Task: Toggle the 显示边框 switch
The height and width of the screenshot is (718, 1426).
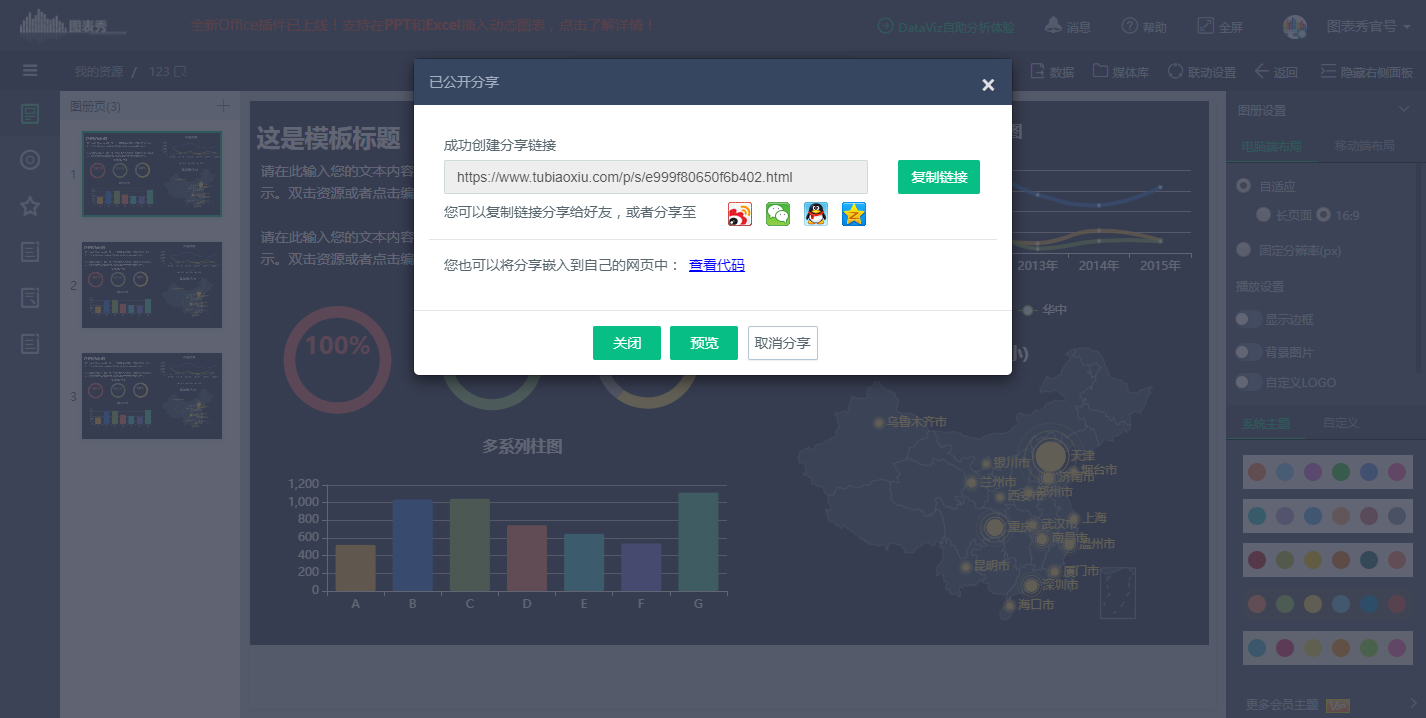Action: coord(1248,319)
